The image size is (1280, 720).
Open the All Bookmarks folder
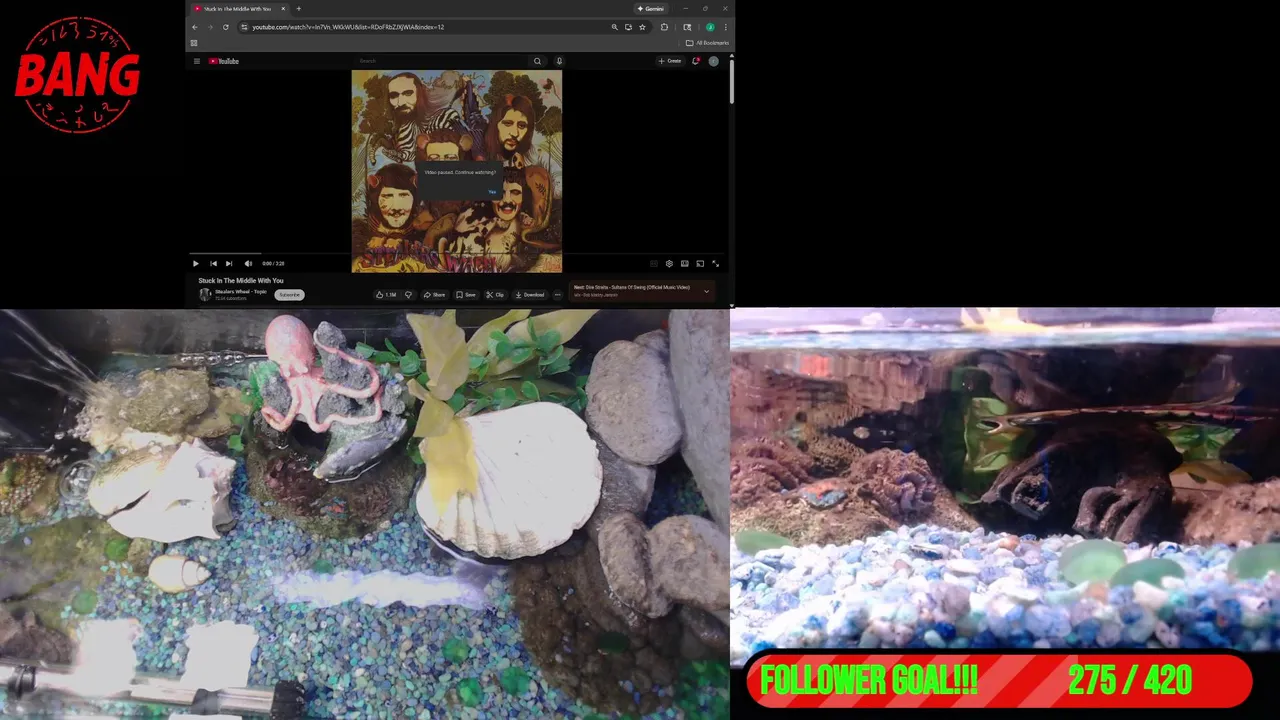(x=707, y=43)
